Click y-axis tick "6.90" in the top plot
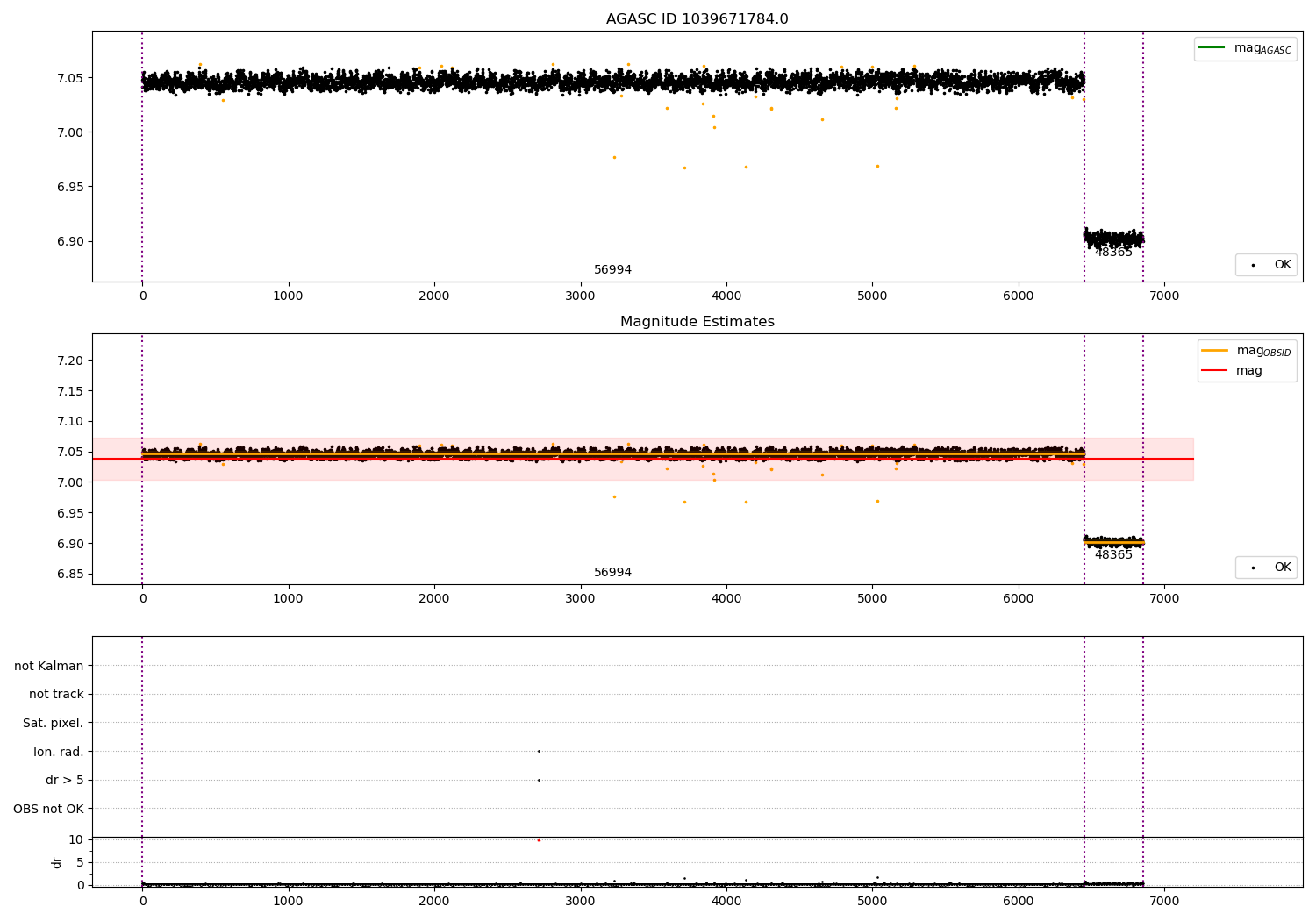This screenshot has width=1316, height=921. [69, 241]
